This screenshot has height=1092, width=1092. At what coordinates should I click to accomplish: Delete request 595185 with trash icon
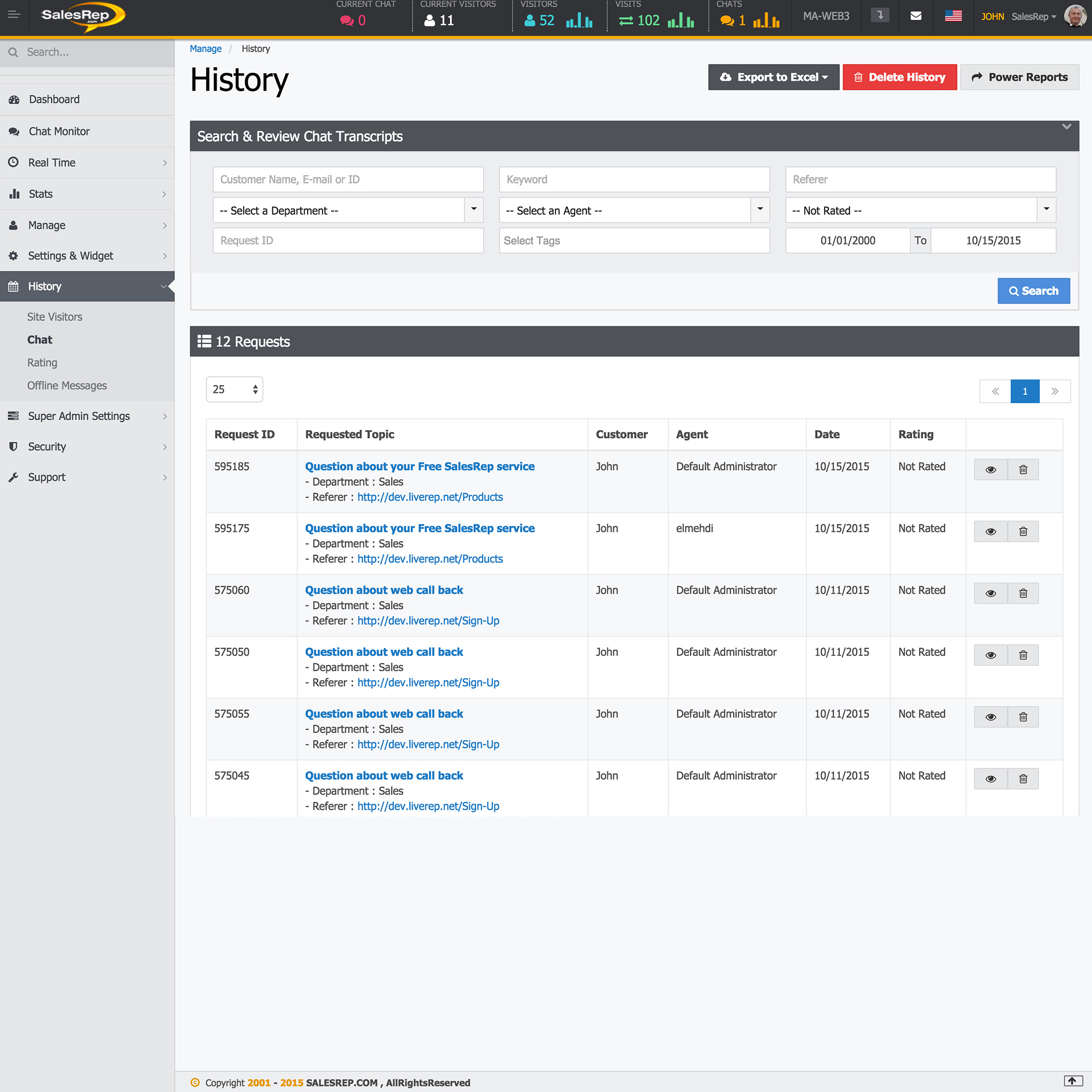[1023, 470]
